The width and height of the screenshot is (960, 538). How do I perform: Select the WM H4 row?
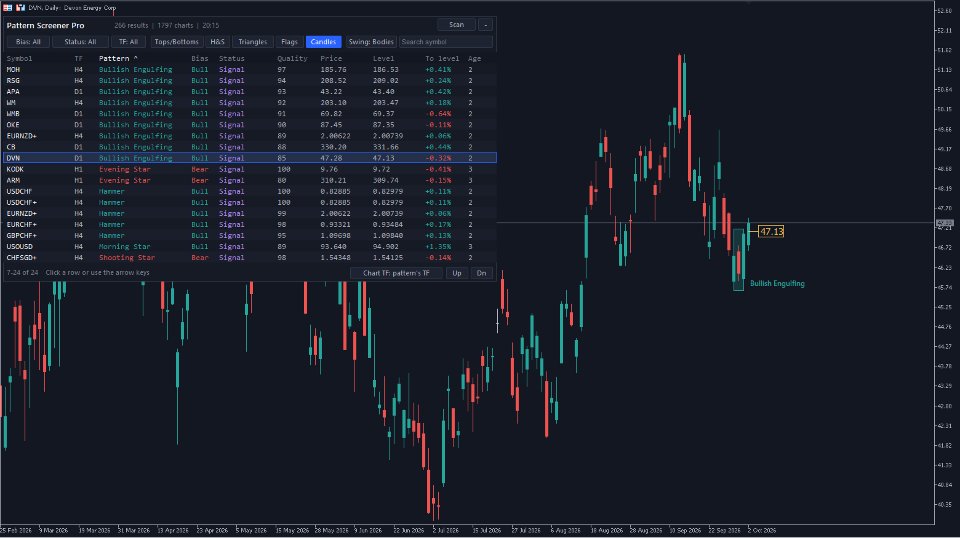(x=250, y=103)
